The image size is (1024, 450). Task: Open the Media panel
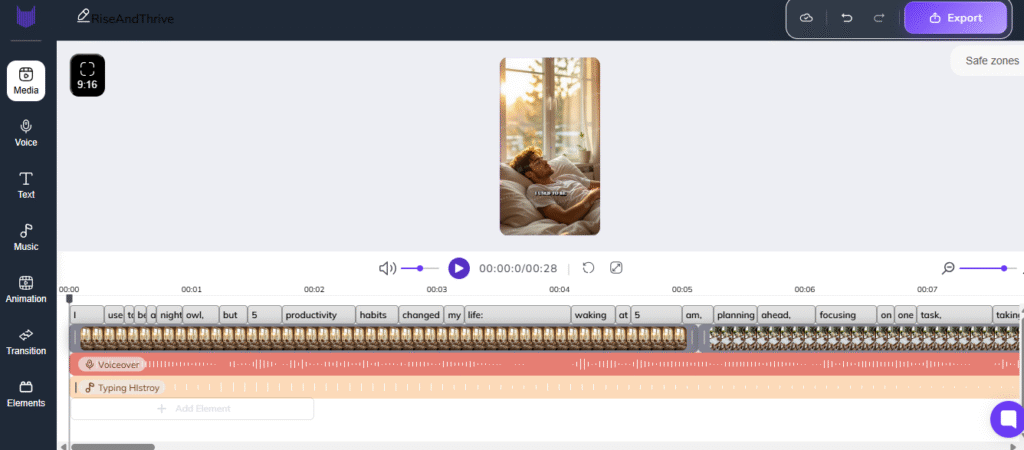(x=26, y=81)
